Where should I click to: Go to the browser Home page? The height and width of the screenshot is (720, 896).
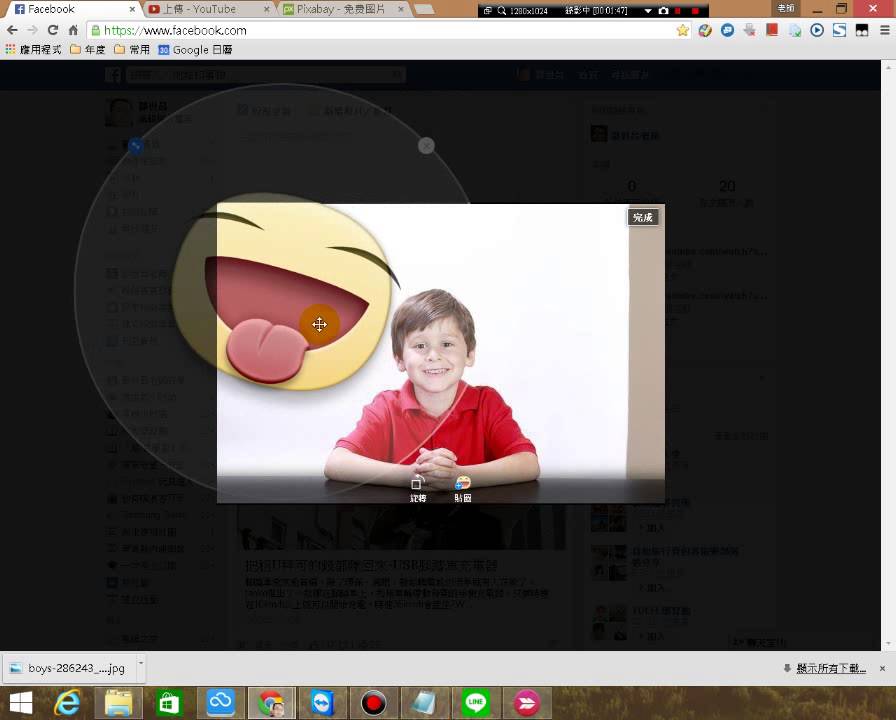[x=73, y=30]
